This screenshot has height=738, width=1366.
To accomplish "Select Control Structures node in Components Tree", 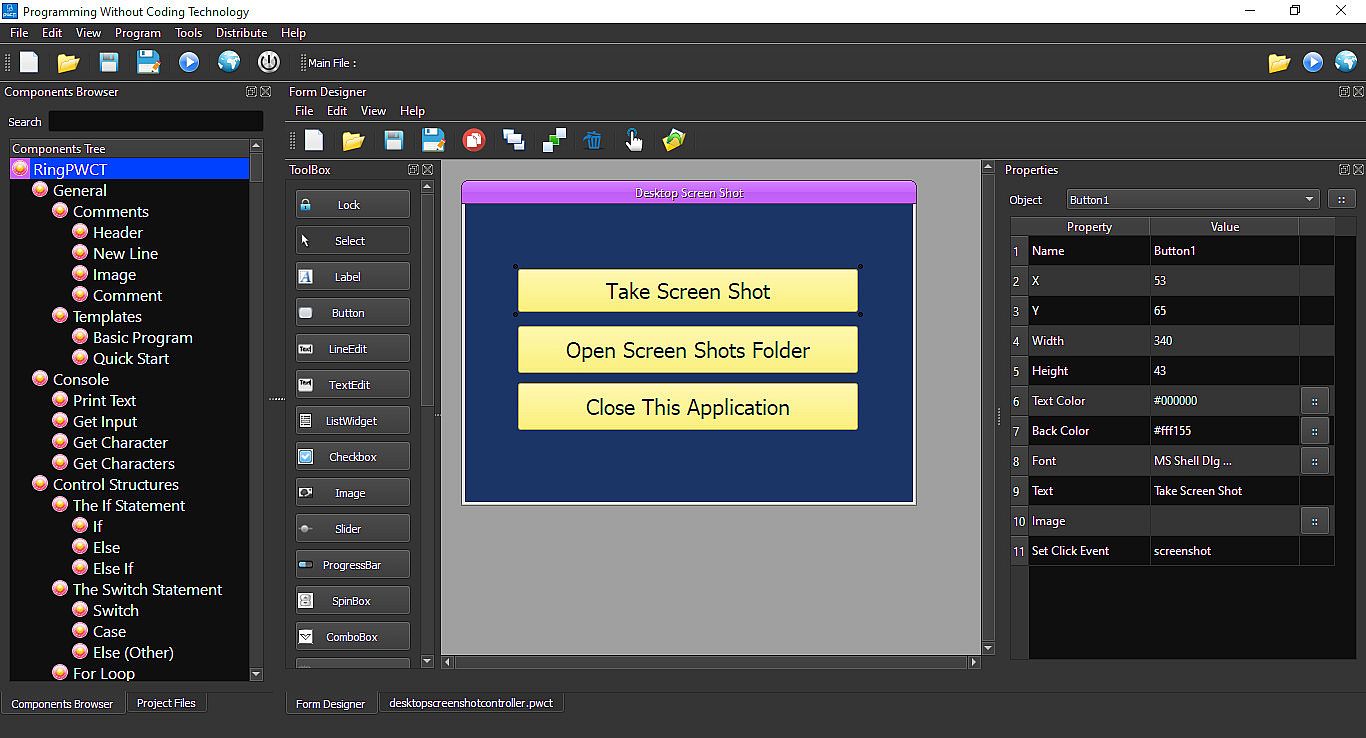I will click(115, 484).
